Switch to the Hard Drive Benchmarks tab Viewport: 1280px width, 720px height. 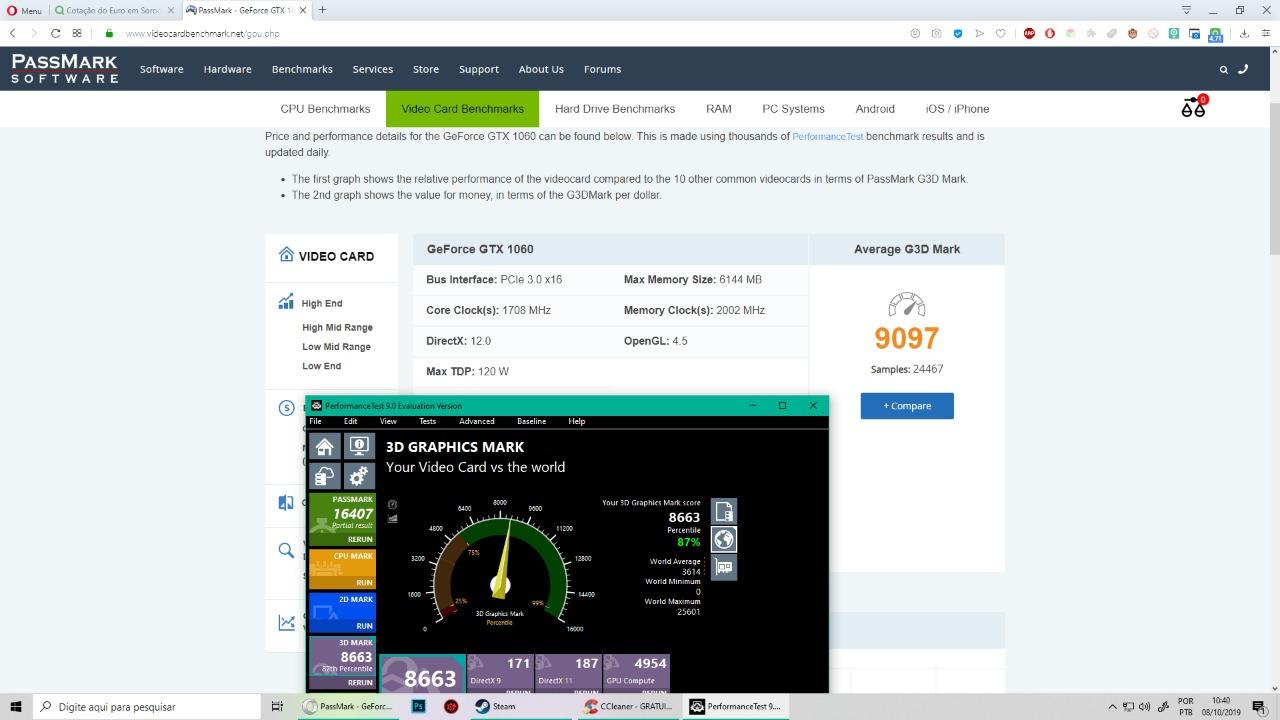[x=615, y=109]
